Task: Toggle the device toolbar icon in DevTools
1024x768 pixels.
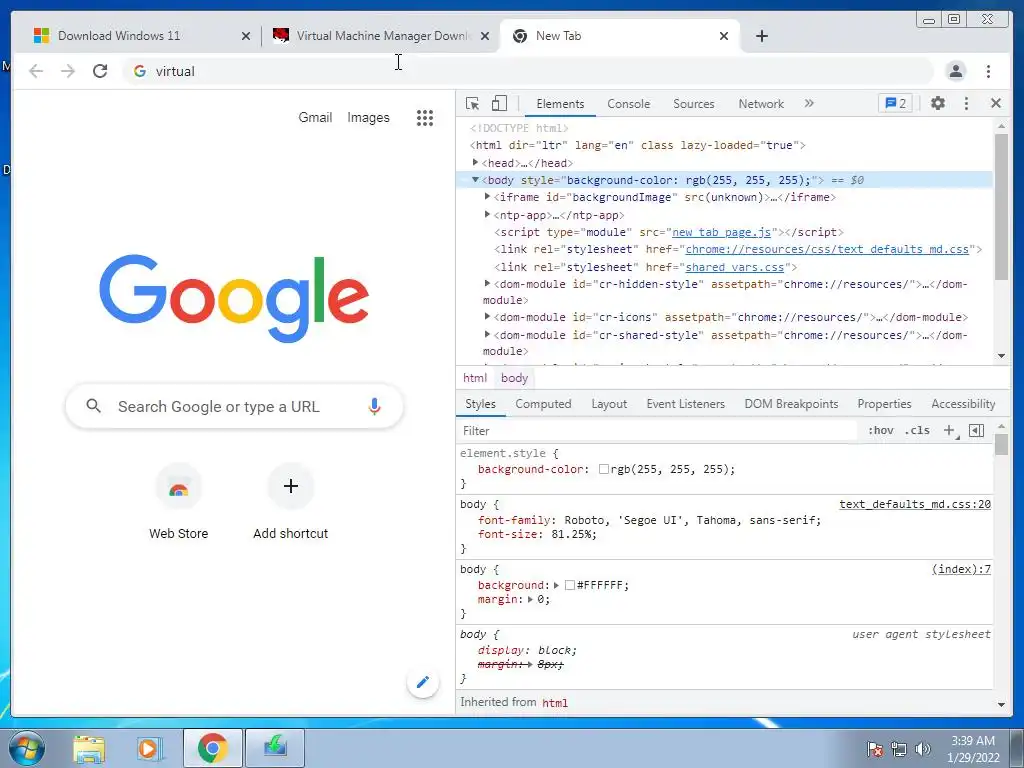Action: coord(500,103)
